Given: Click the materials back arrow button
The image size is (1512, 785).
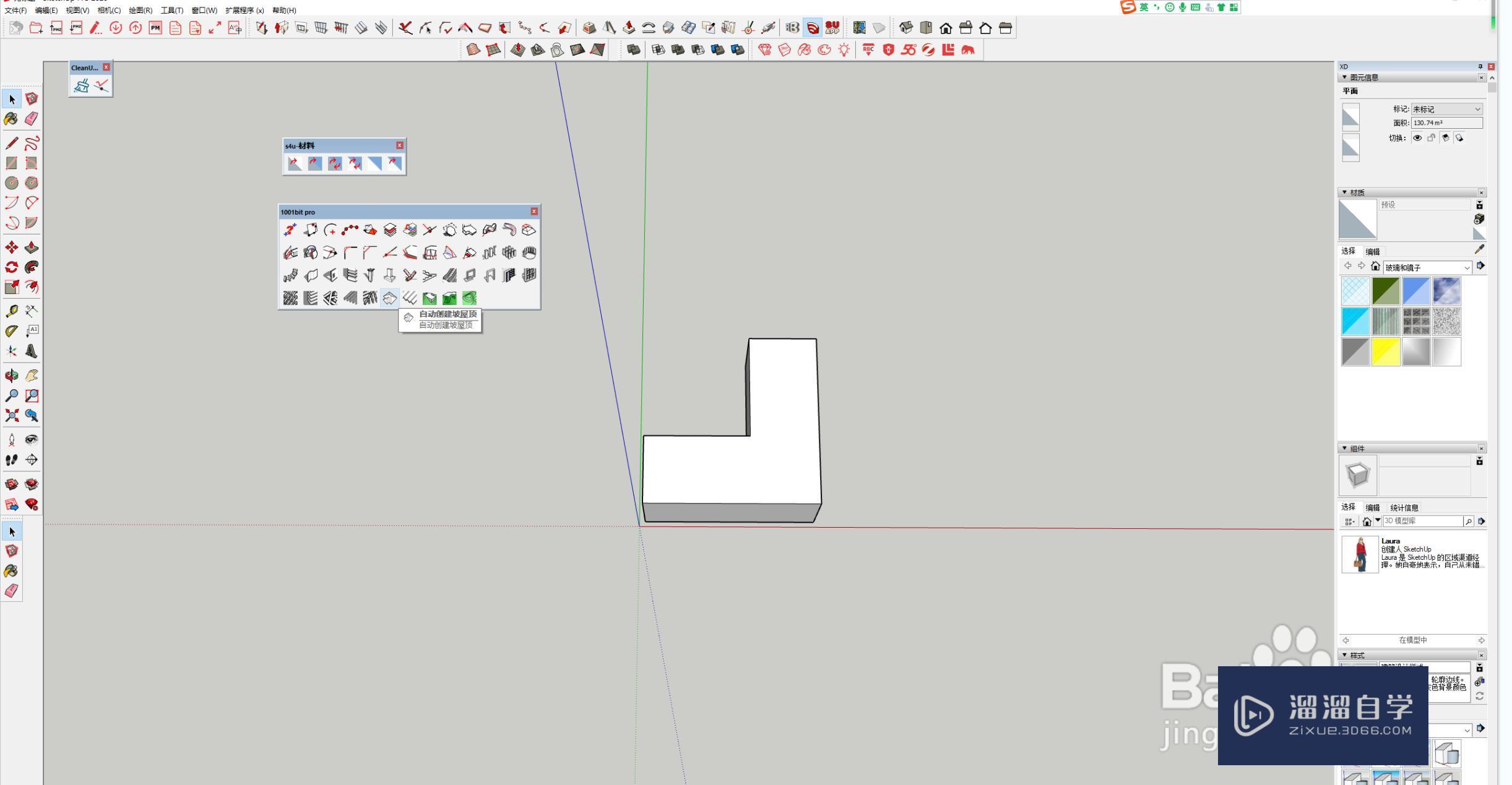Looking at the screenshot, I should point(1347,266).
